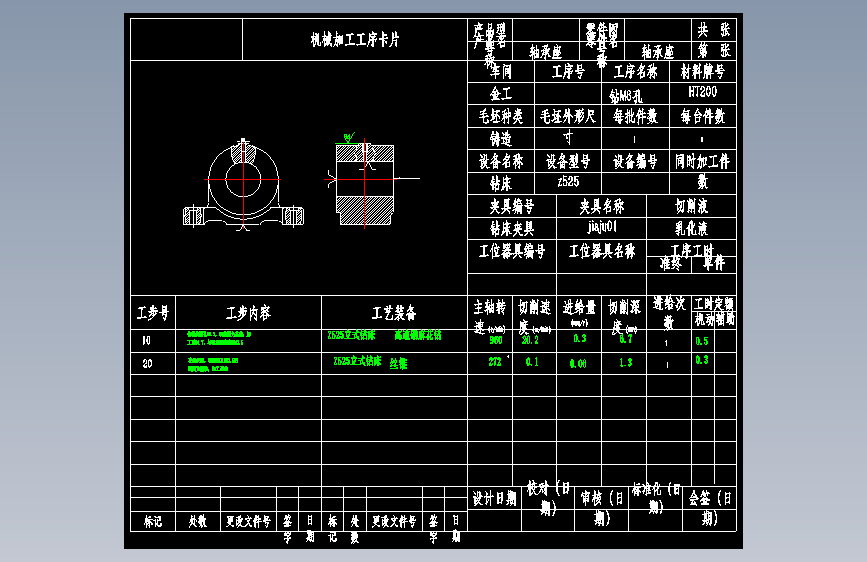The image size is (867, 562).
Task: Click the 设备编号 header cell
Action: [x=635, y=161]
